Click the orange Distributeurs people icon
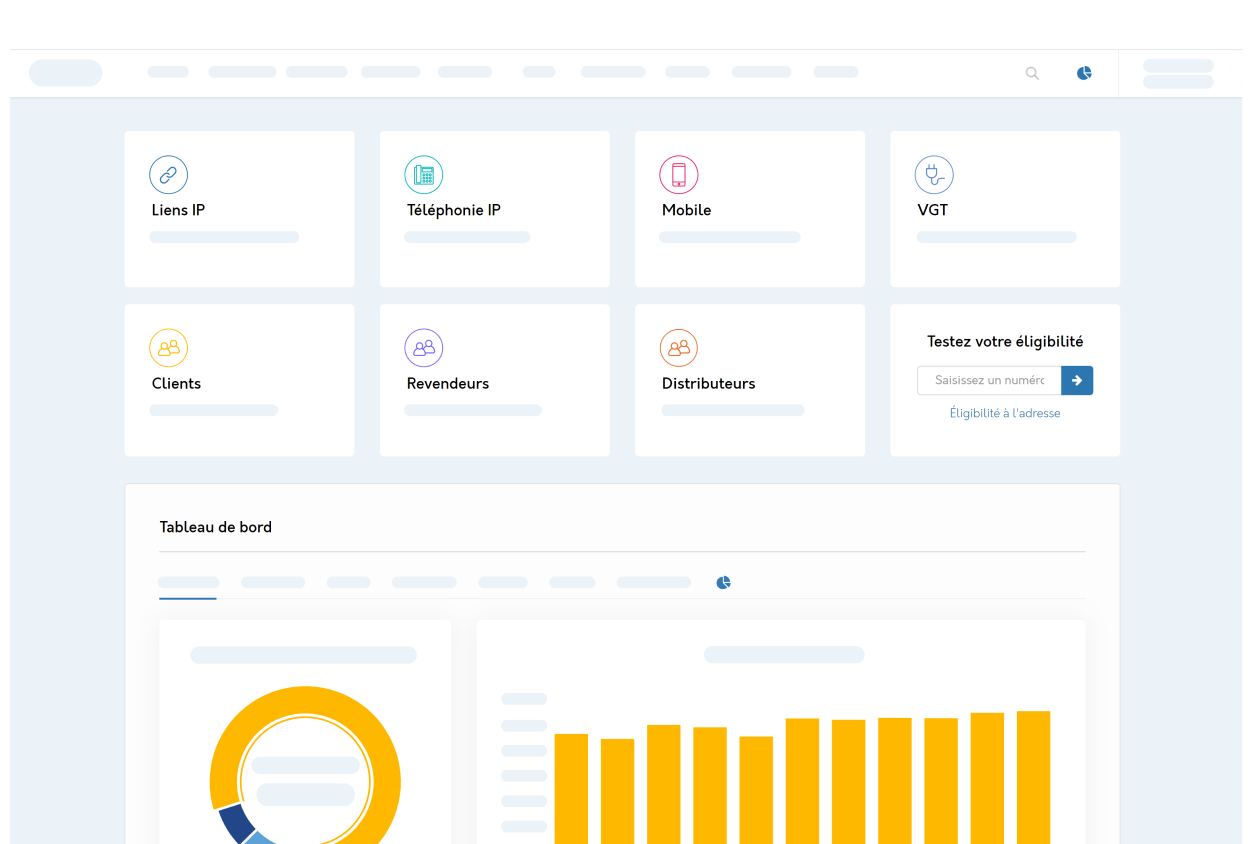Viewport: 1250px width, 844px height. [679, 348]
